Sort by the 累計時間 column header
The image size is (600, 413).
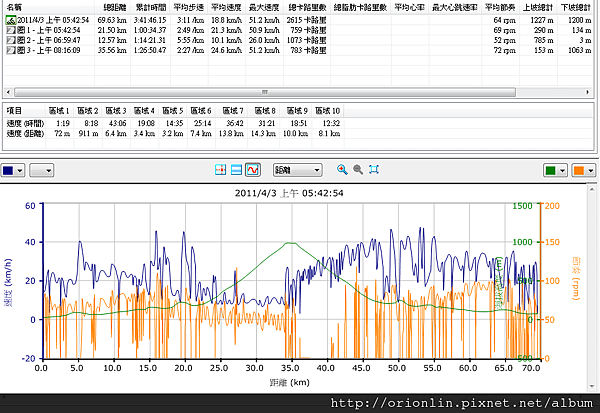pyautogui.click(x=150, y=7)
